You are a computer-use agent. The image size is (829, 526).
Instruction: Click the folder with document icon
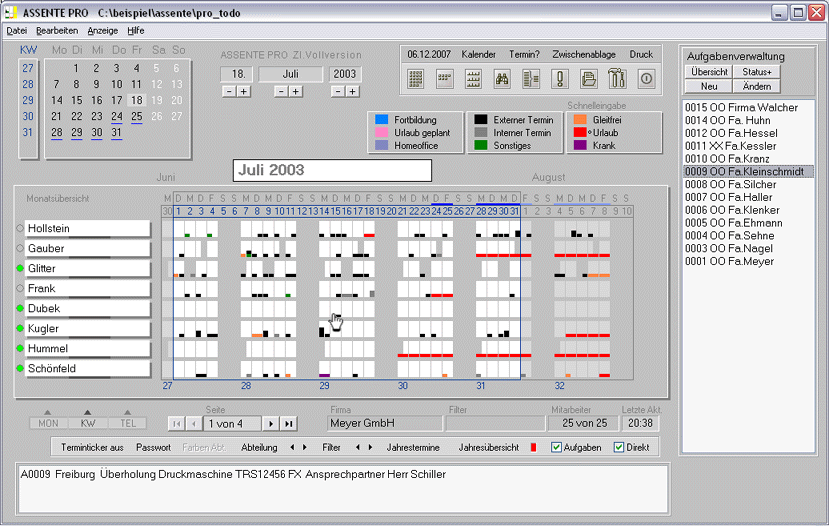coord(588,79)
